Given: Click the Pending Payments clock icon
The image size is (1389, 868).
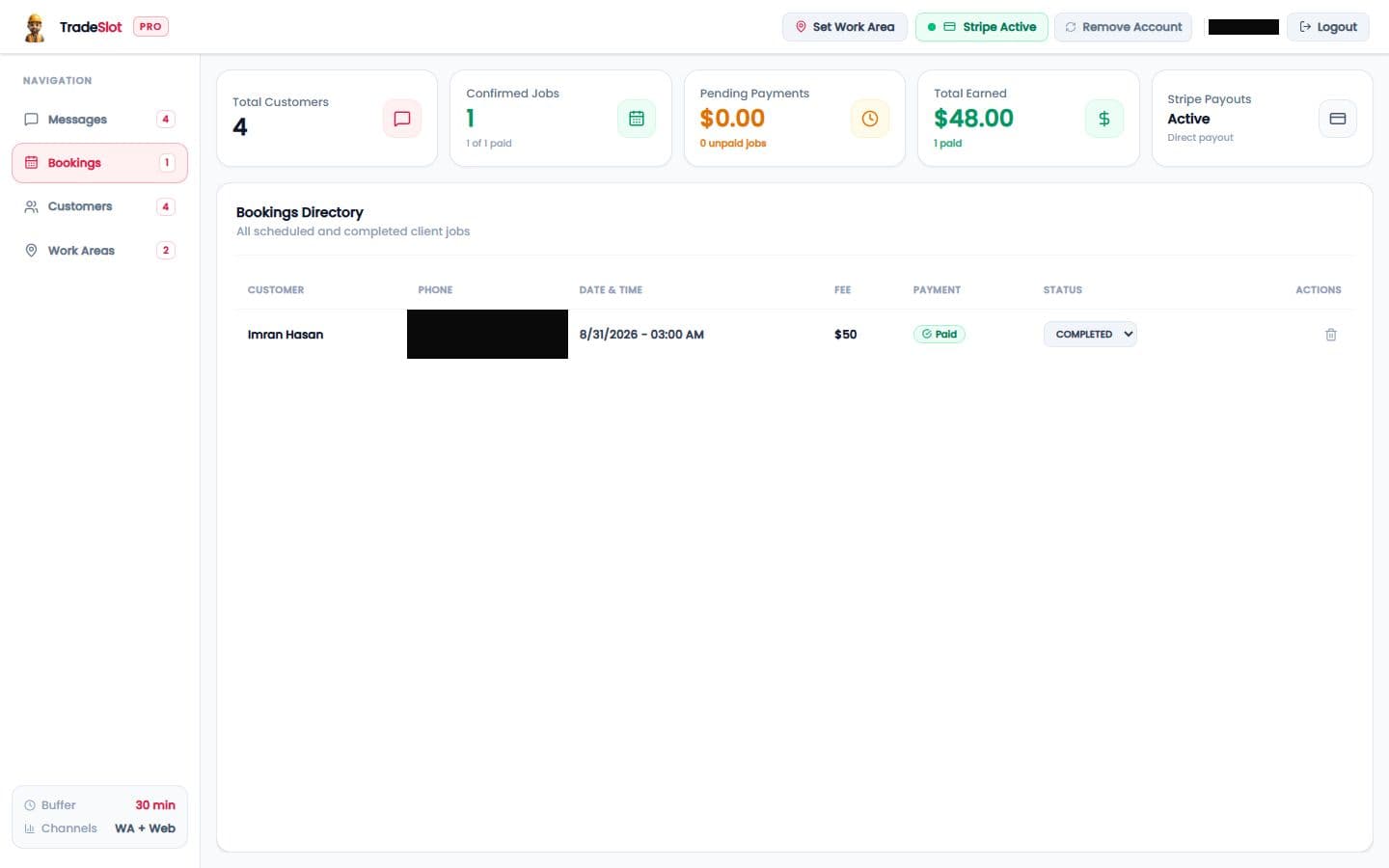Looking at the screenshot, I should 870,119.
